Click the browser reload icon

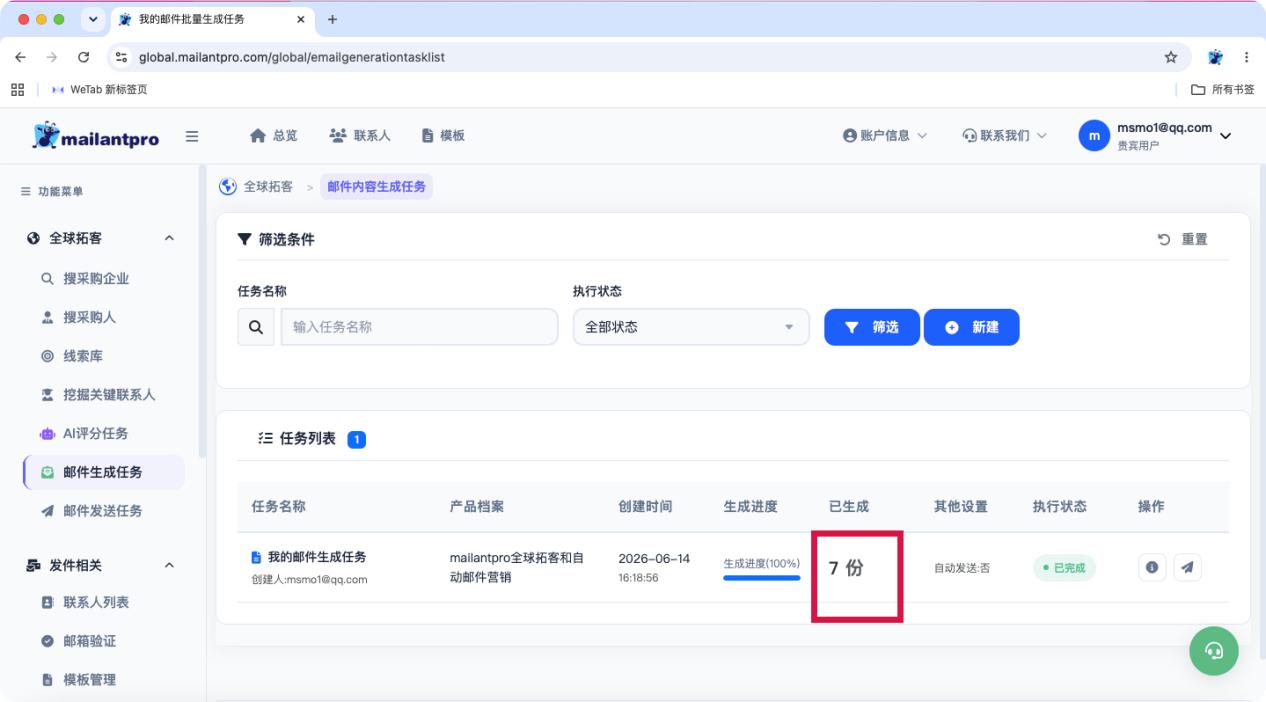83,57
